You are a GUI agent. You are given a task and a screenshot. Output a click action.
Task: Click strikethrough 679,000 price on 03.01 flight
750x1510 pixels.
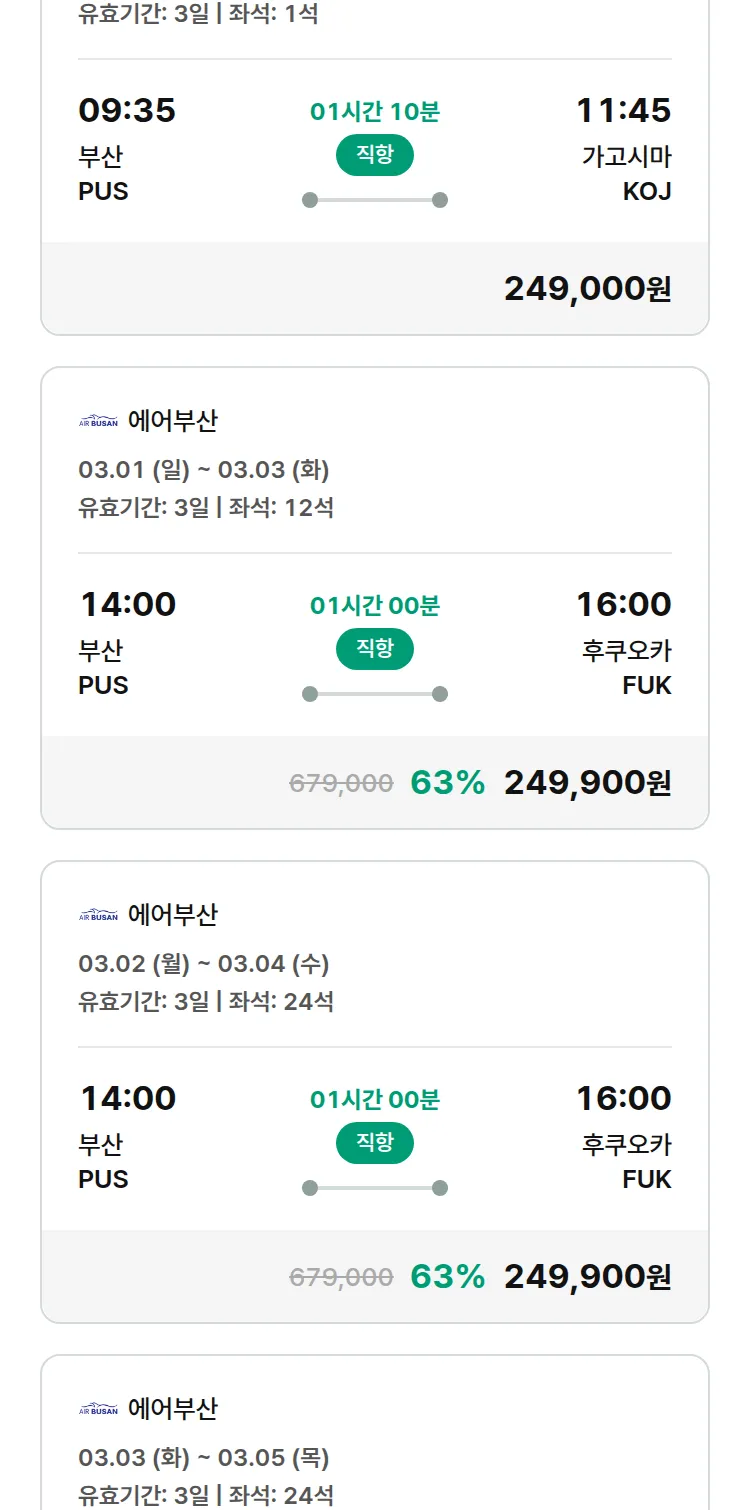[341, 784]
